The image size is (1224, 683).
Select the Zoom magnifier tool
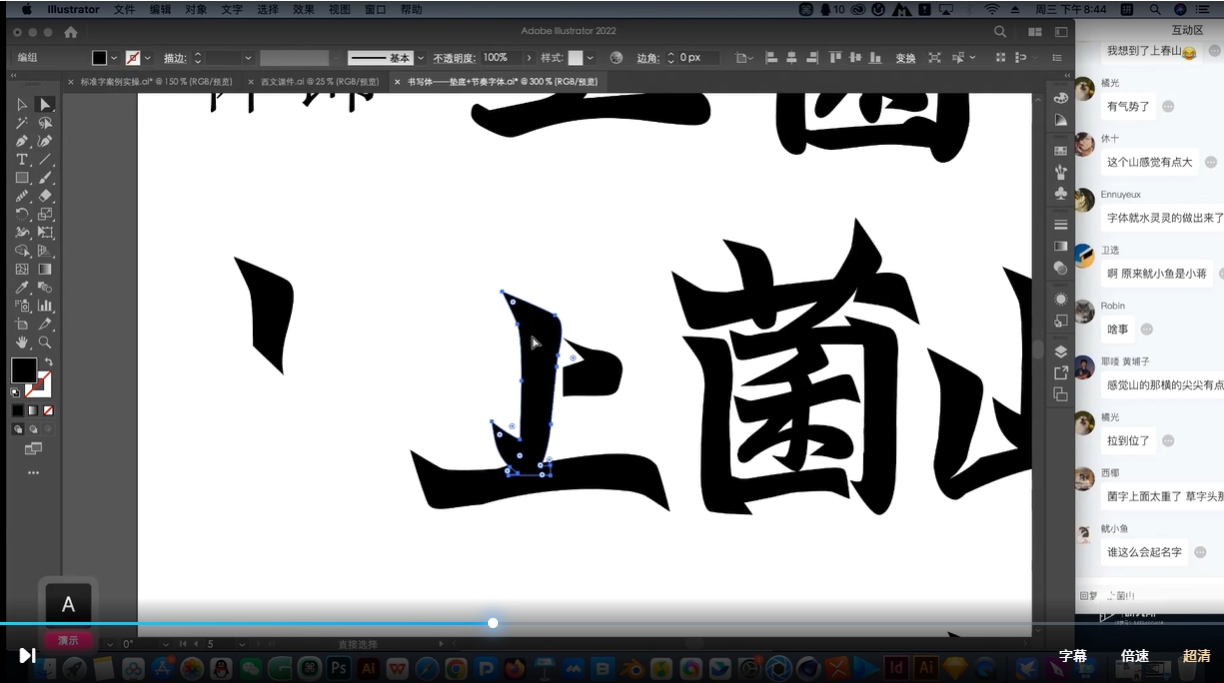(45, 342)
